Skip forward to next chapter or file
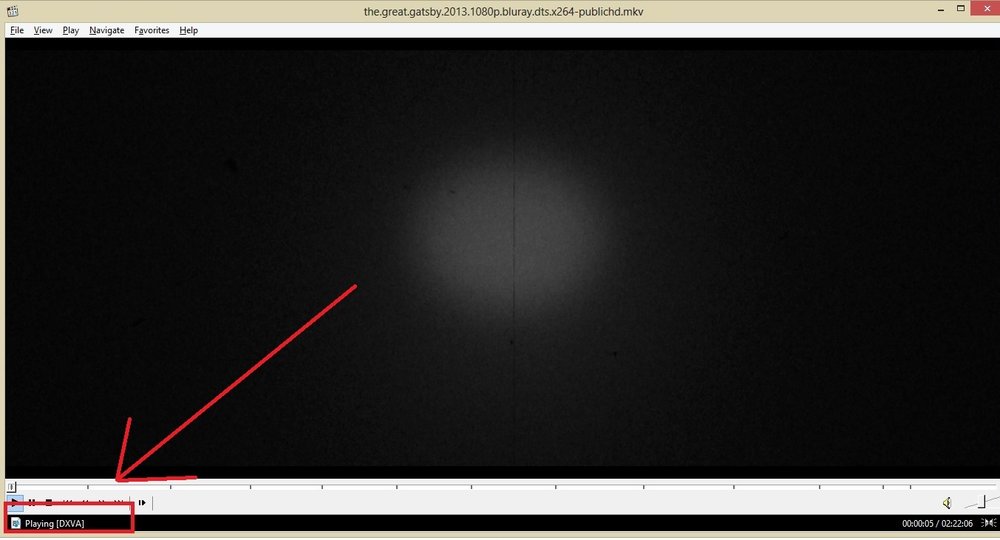The image size is (1000, 540). (119, 502)
